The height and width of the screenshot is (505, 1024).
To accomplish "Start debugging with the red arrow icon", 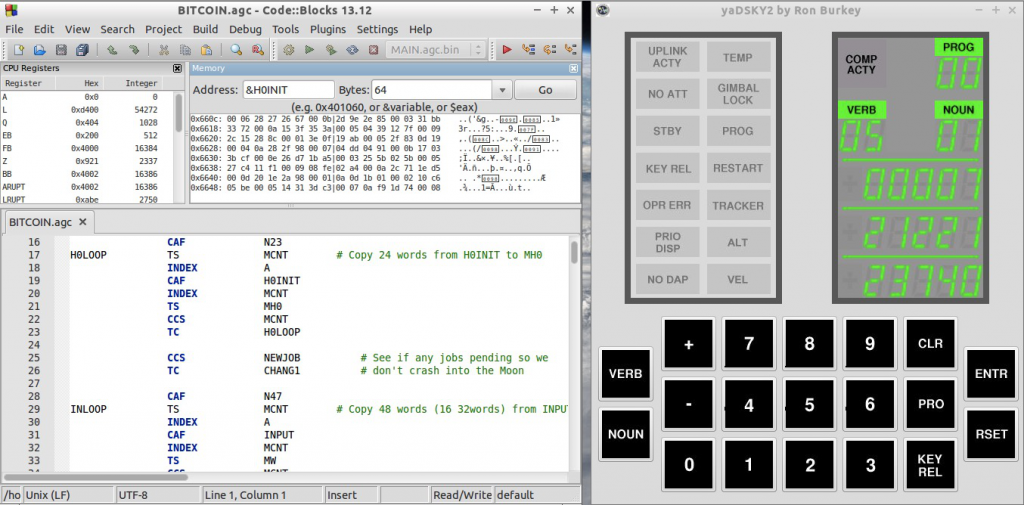I will (x=507, y=50).
